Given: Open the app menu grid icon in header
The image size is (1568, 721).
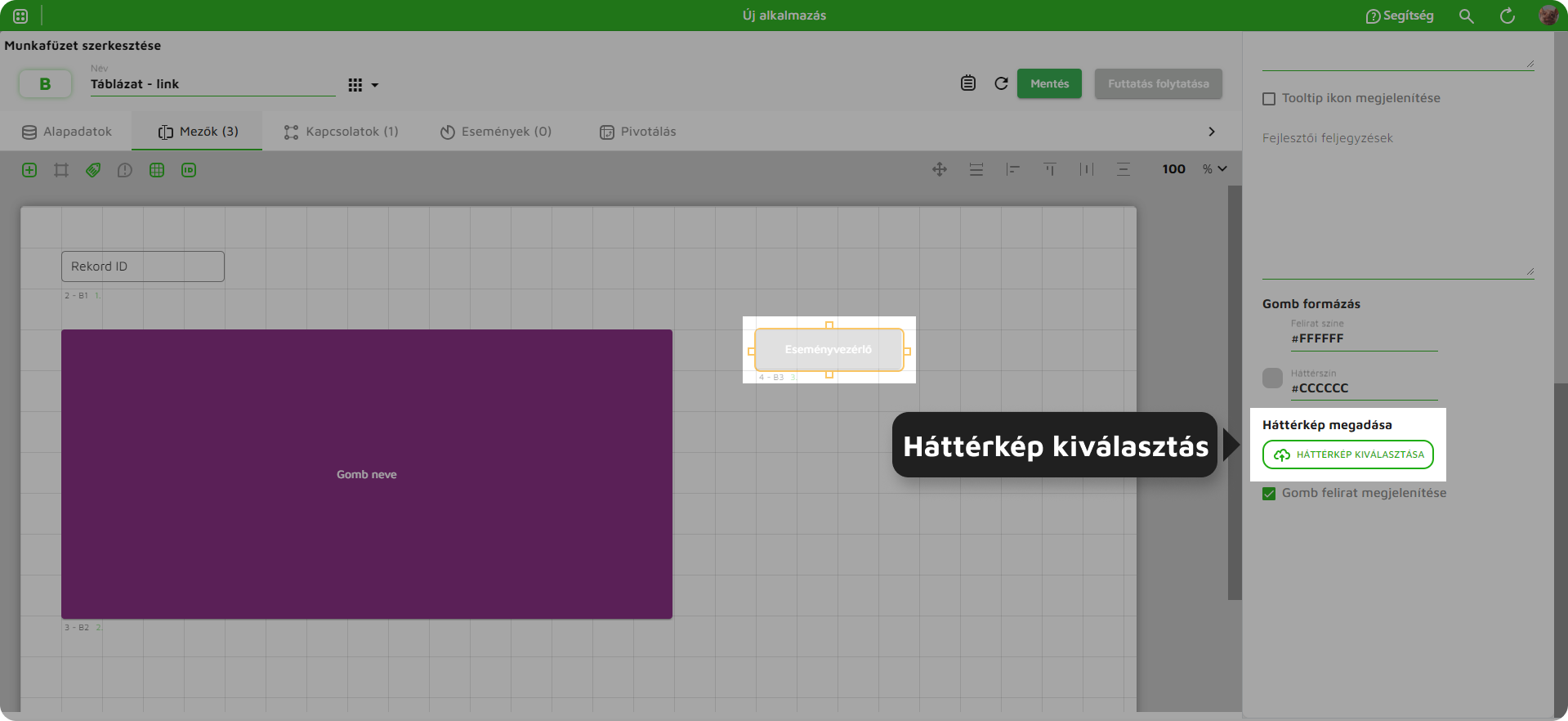Looking at the screenshot, I should [20, 16].
